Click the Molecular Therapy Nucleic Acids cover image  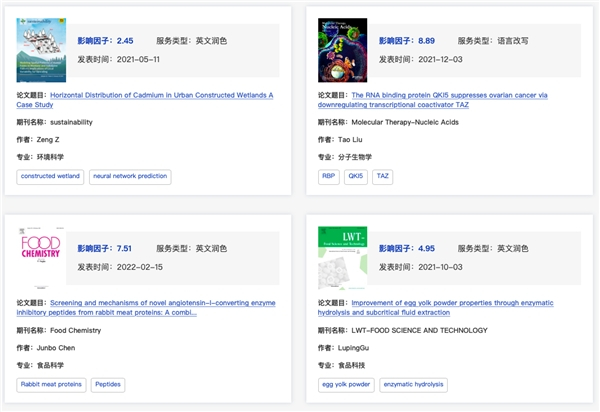(x=343, y=50)
